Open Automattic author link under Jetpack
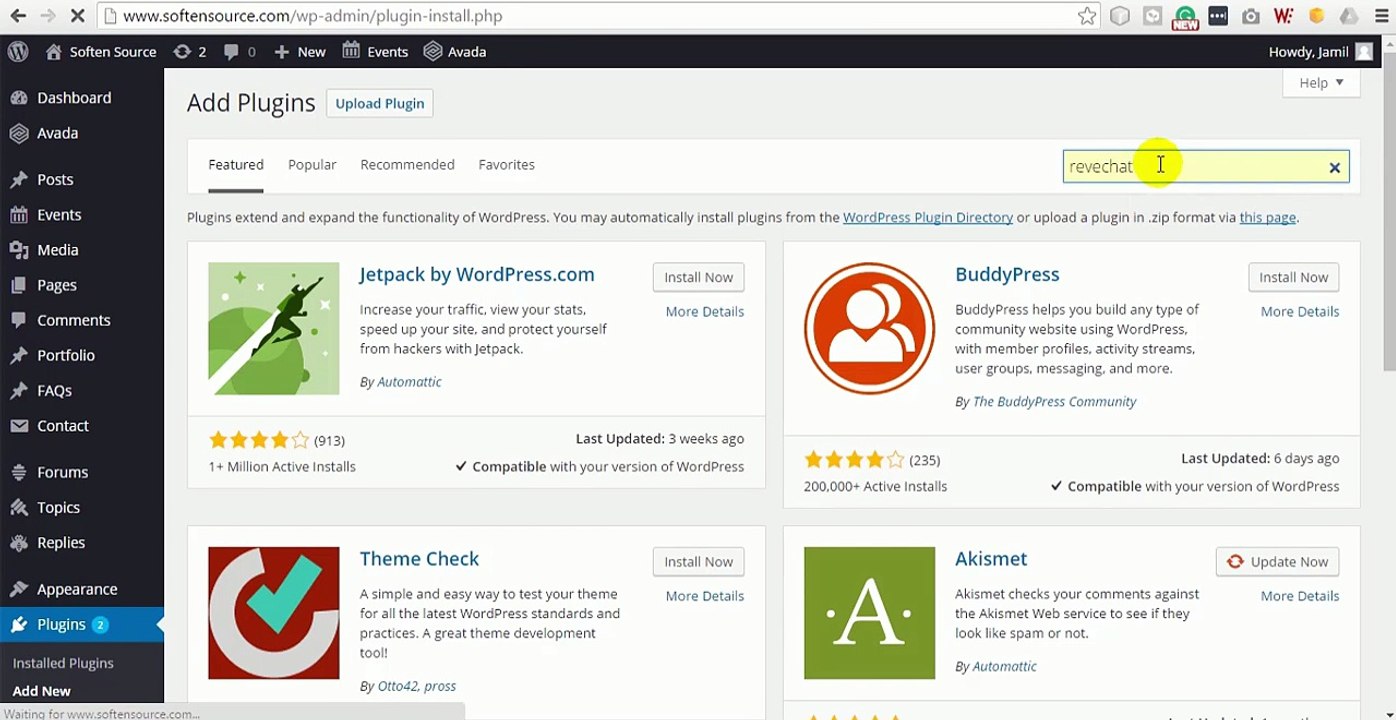This screenshot has width=1396, height=720. [x=409, y=382]
